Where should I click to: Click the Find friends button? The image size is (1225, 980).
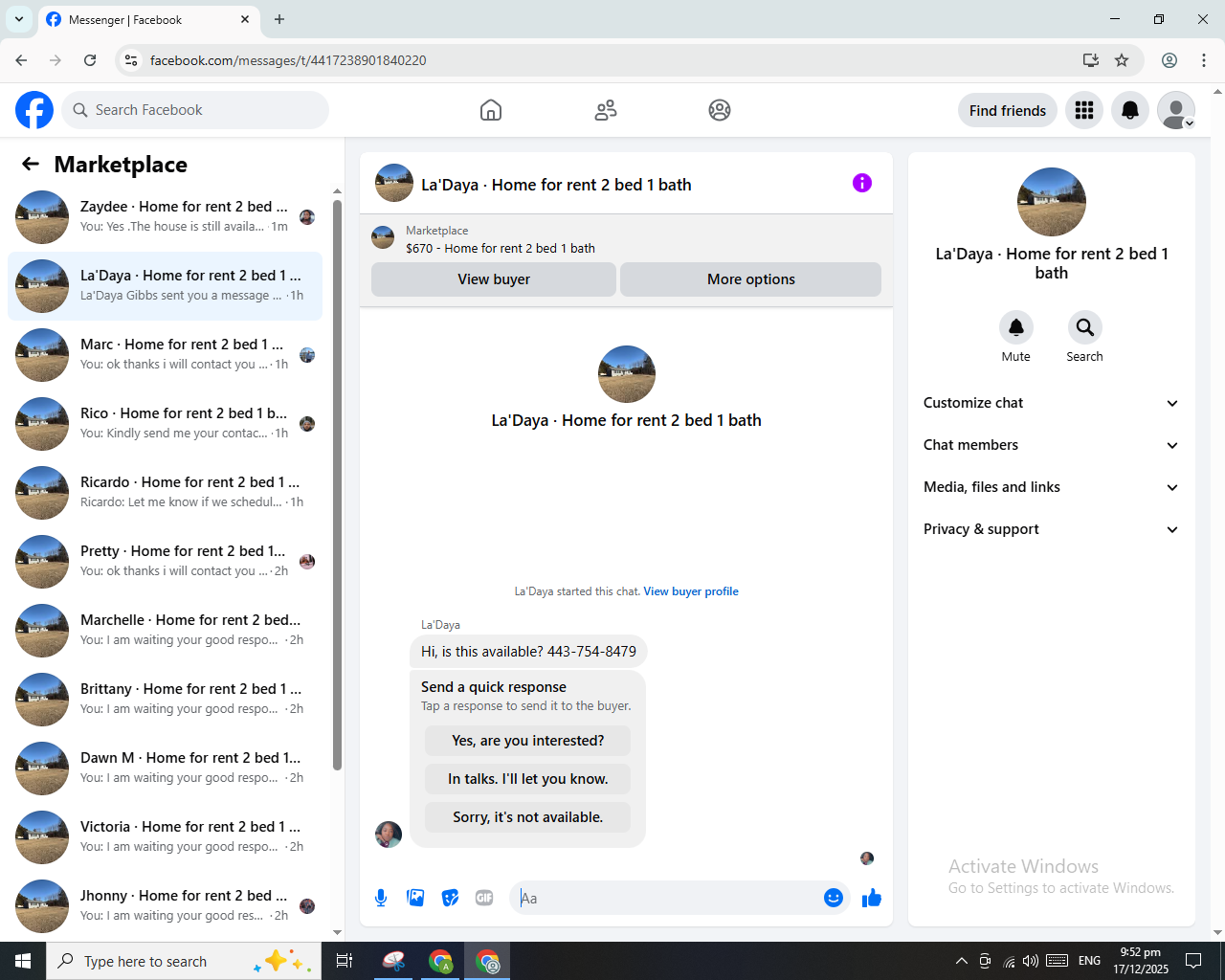(x=1008, y=110)
